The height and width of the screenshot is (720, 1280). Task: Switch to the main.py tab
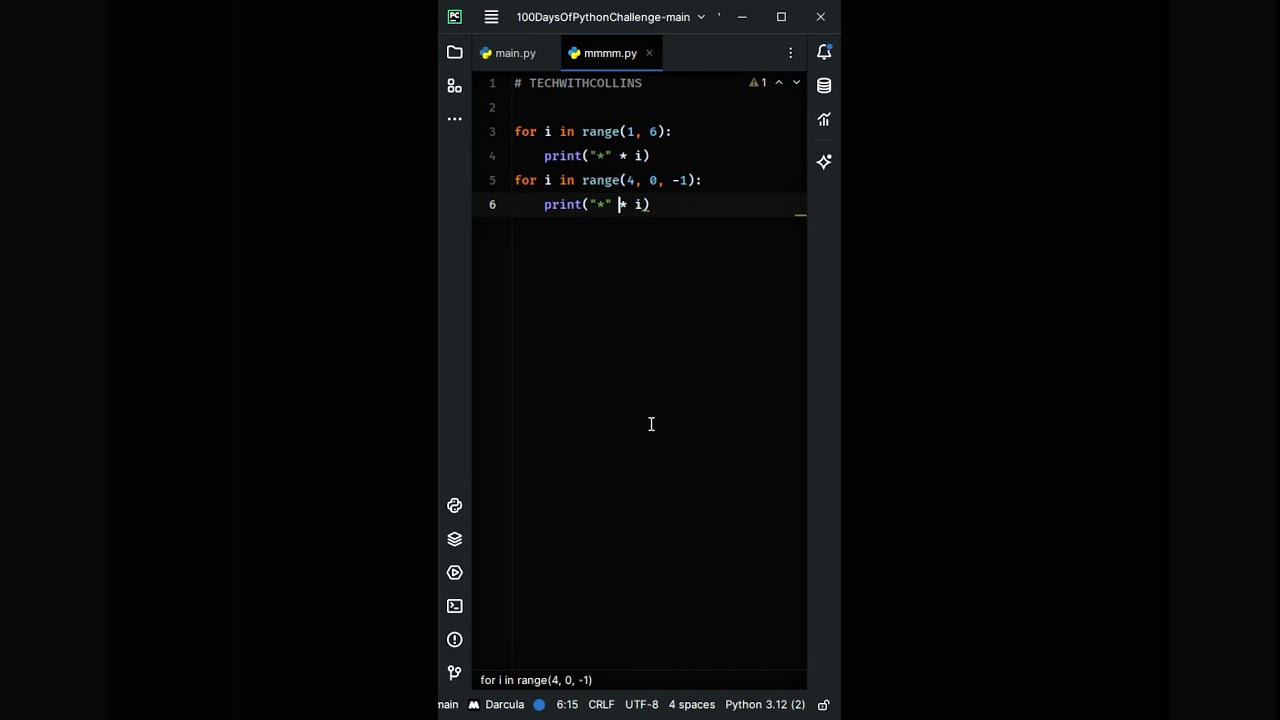(508, 53)
